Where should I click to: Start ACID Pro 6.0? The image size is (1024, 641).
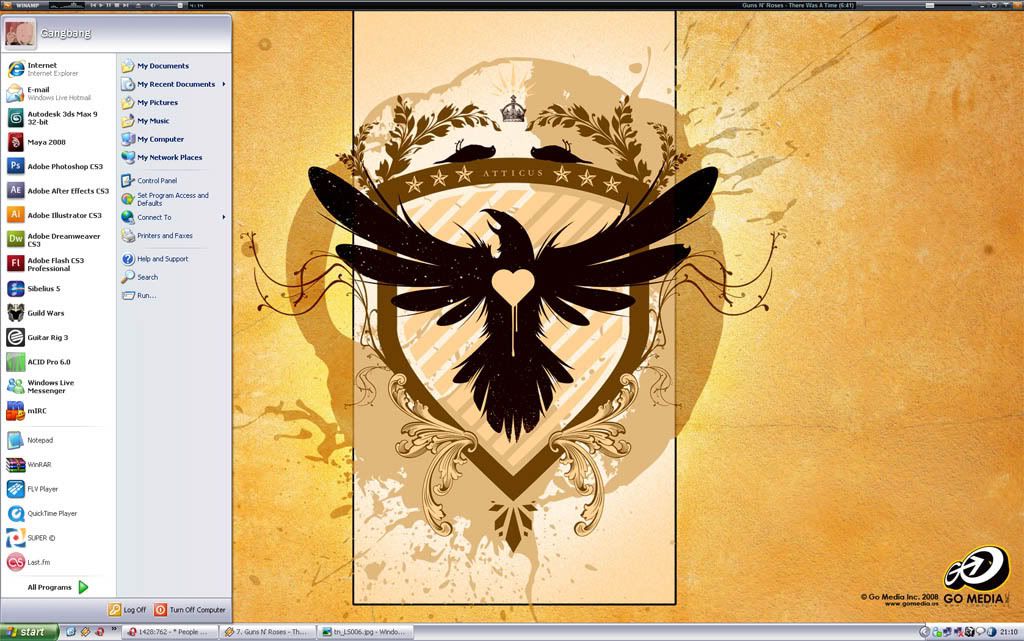57,362
